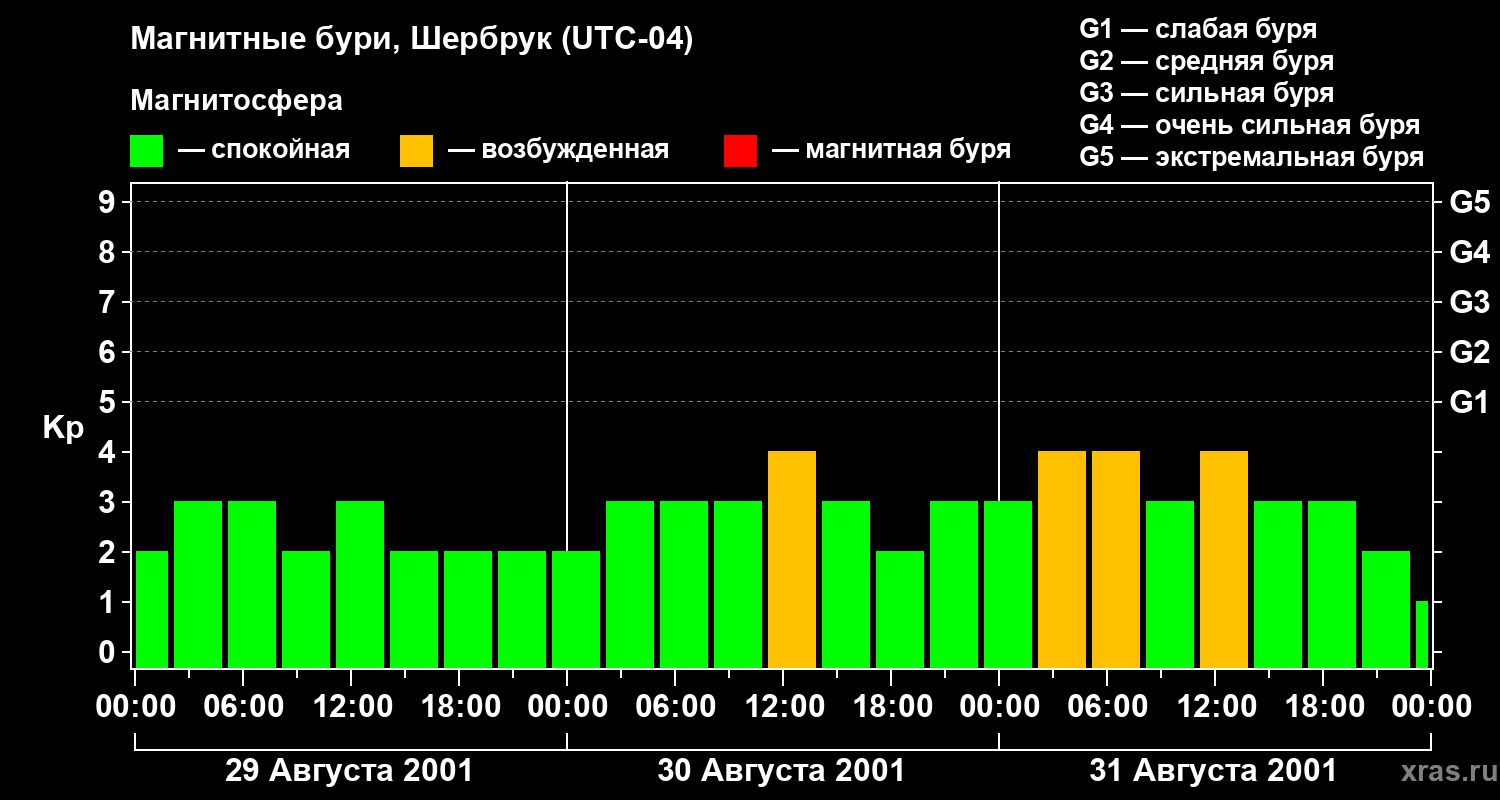Viewport: 1500px width, 800px height.
Task: Click the Kp axis label
Action: 63,428
